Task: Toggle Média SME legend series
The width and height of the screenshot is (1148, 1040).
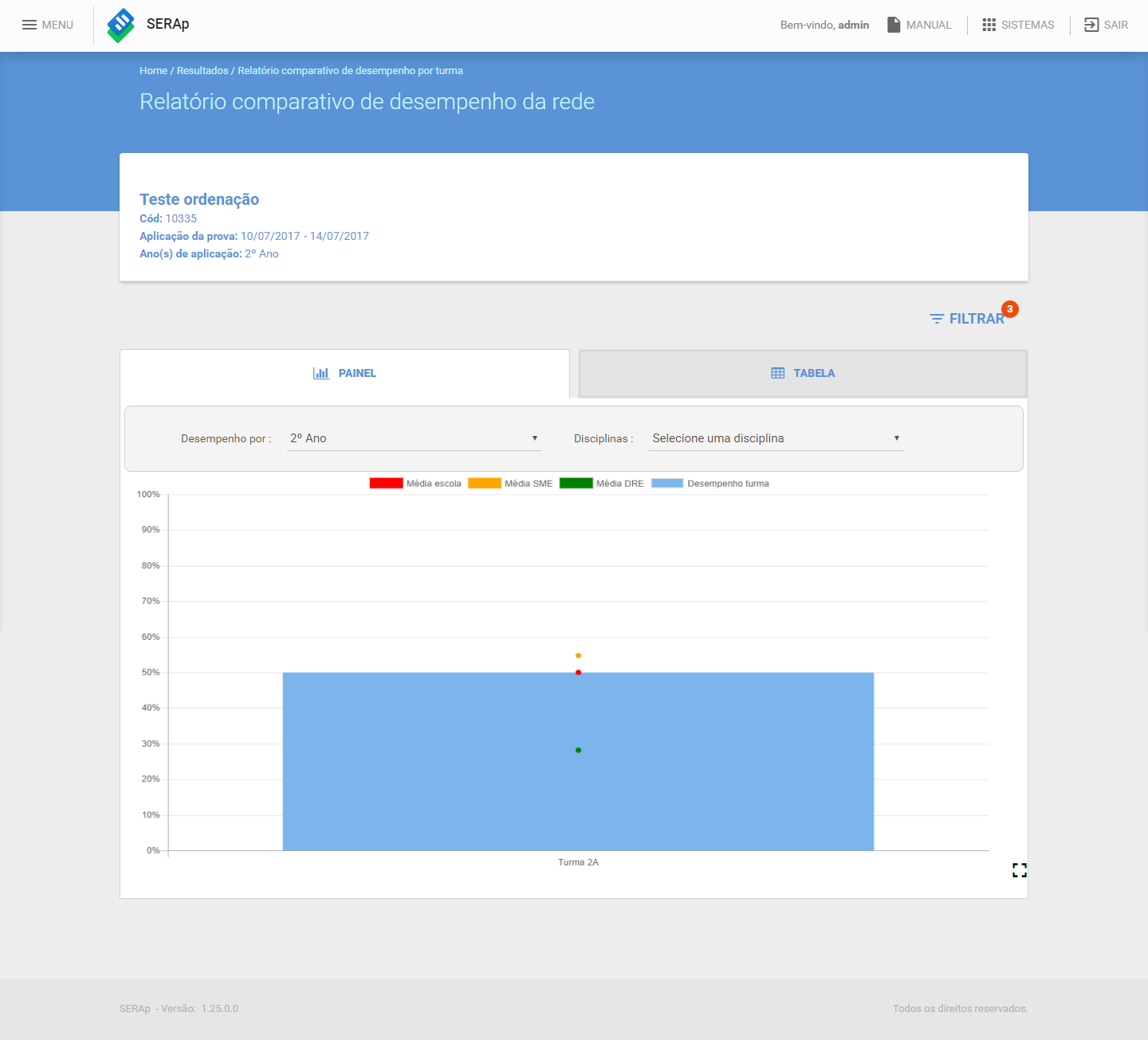Action: [x=510, y=483]
